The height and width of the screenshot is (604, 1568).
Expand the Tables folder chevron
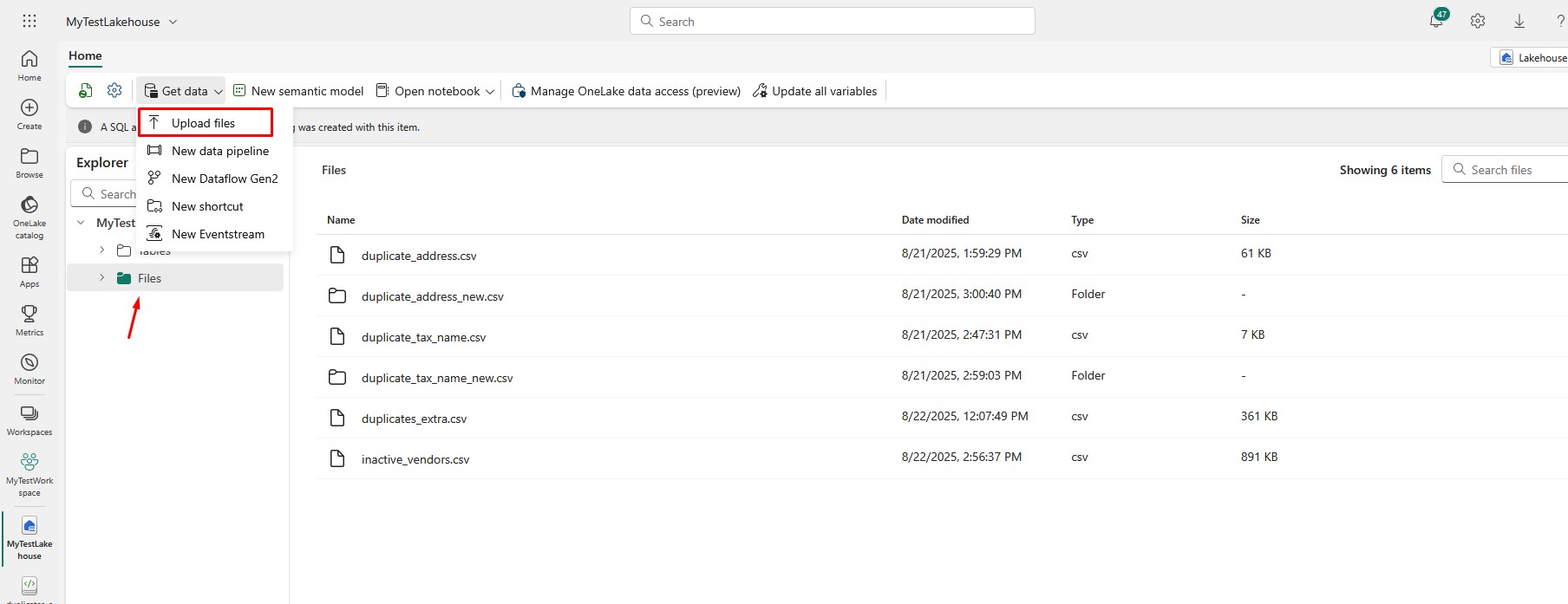101,250
